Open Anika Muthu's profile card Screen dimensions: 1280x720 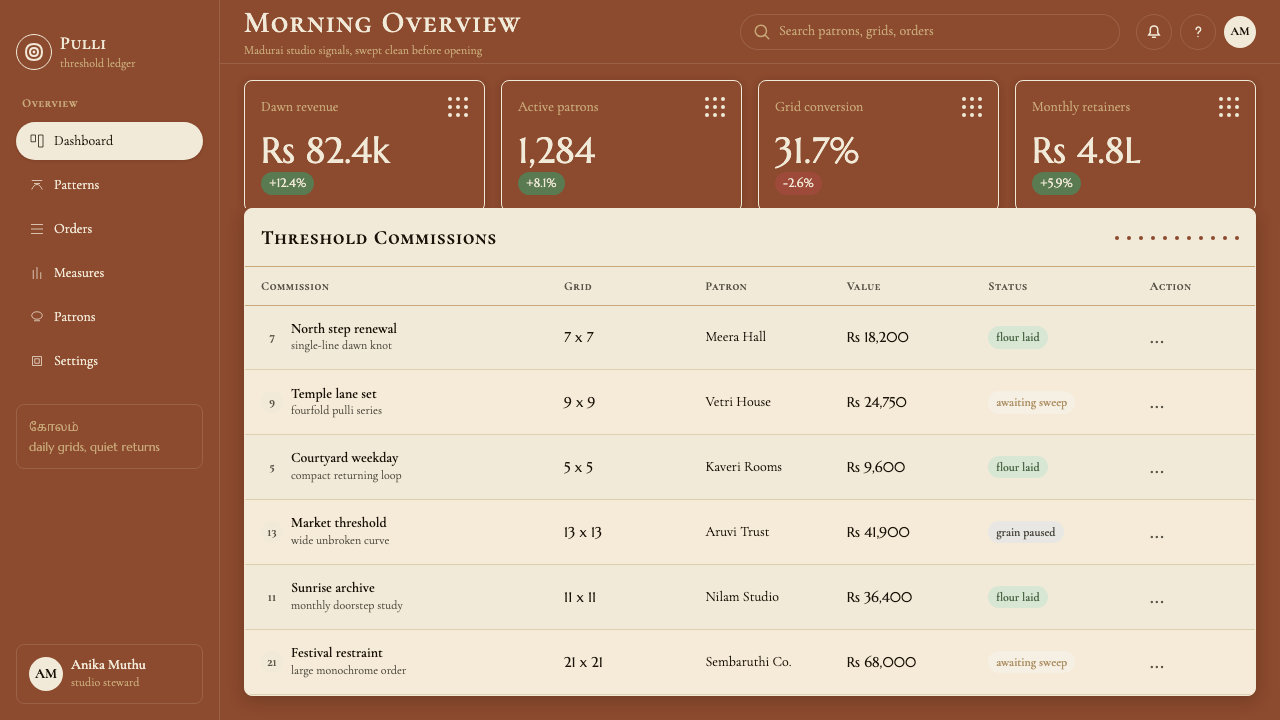coord(109,674)
